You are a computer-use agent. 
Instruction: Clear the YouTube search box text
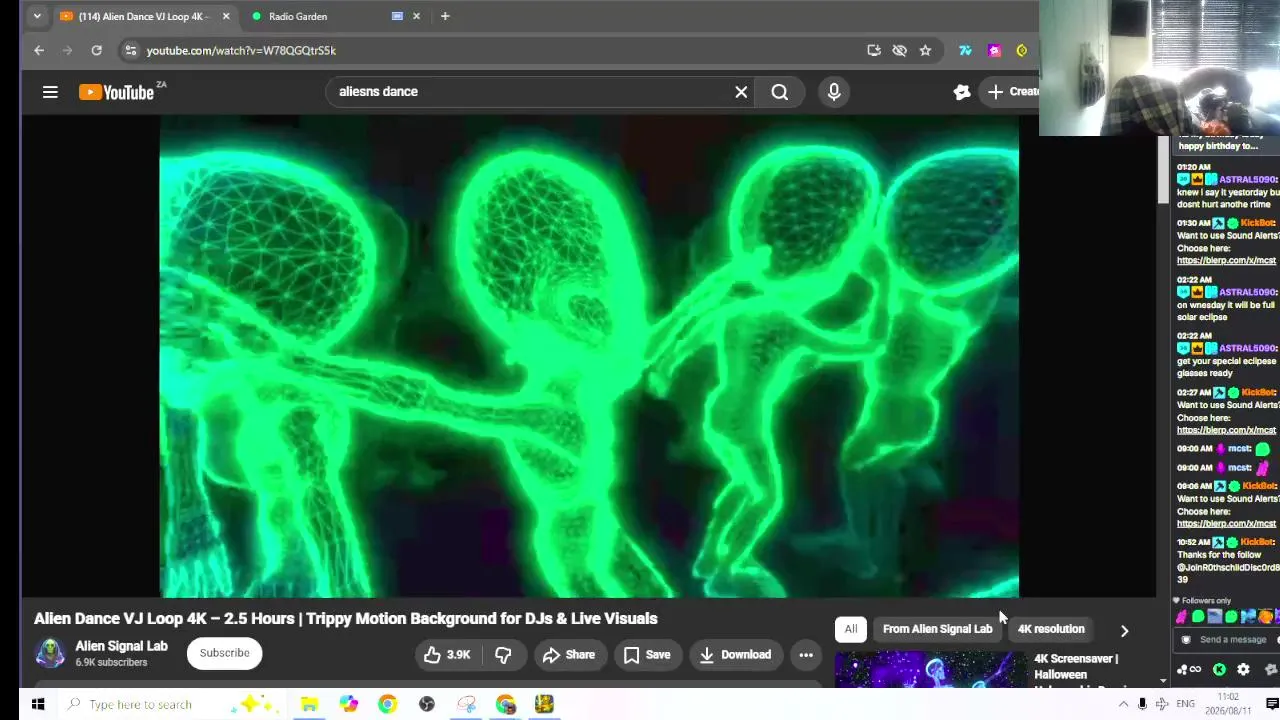741,92
